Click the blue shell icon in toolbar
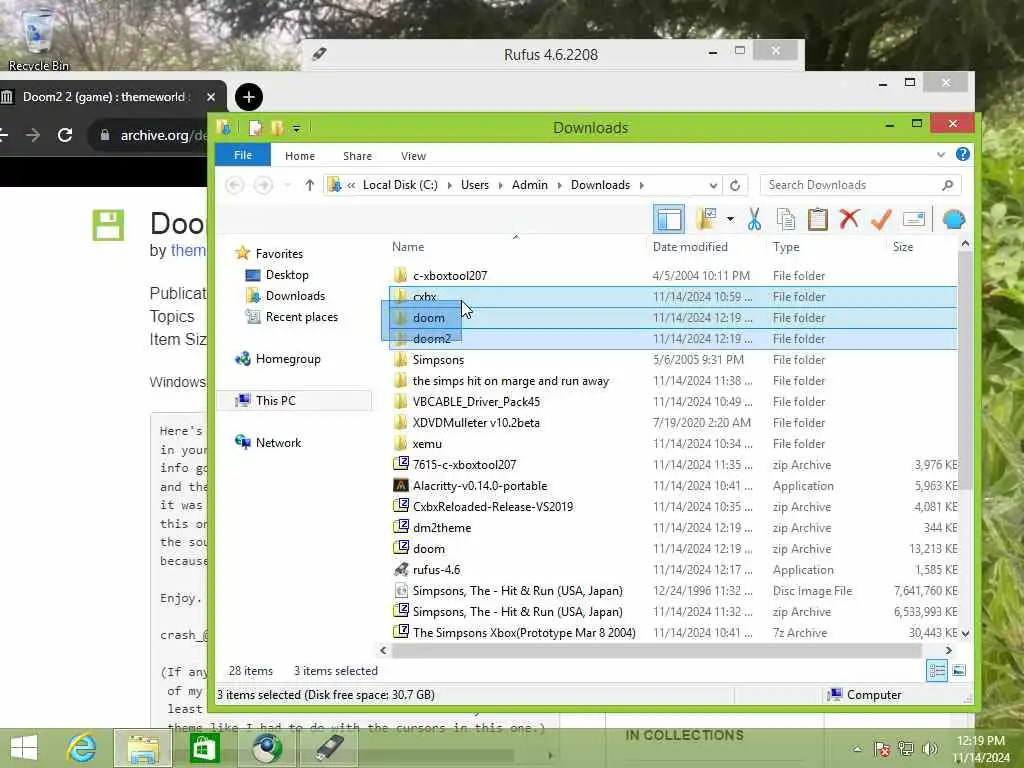1024x768 pixels. click(953, 219)
